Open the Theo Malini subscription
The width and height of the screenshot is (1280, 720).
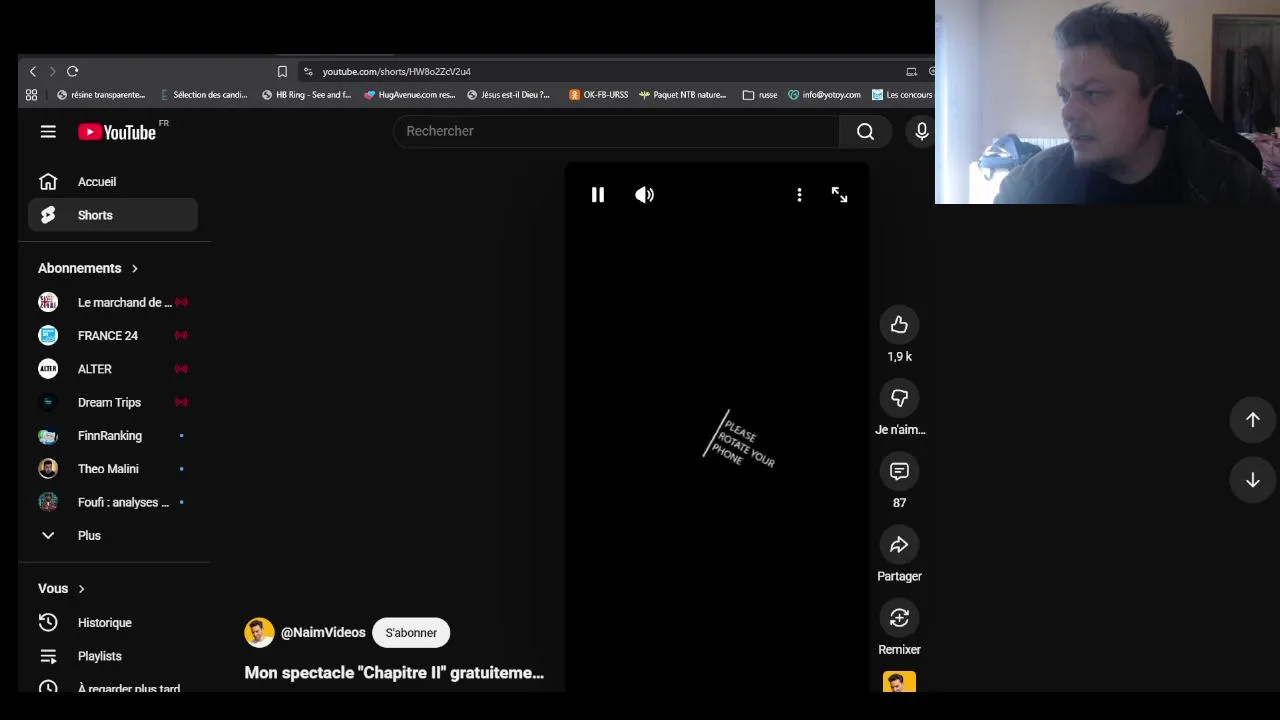[113, 469]
